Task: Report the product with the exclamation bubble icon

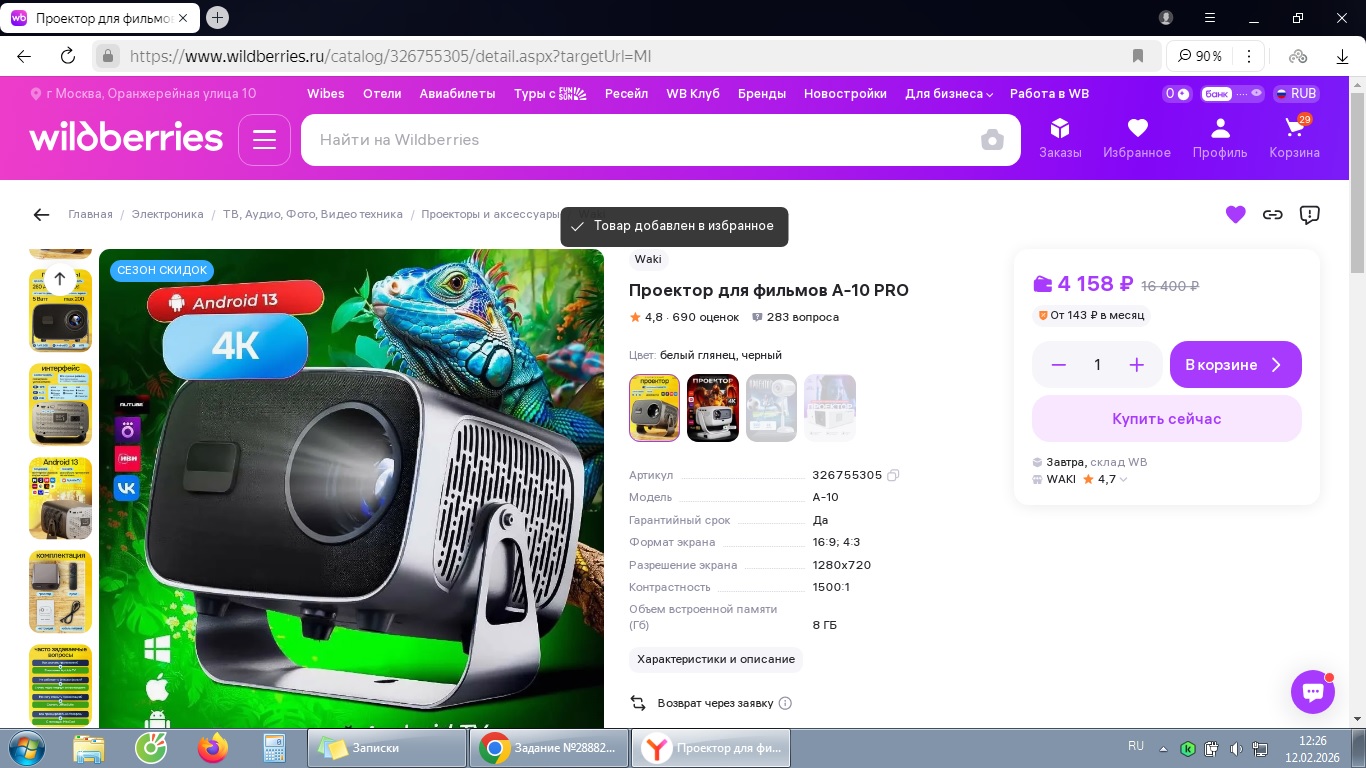Action: tap(1310, 214)
